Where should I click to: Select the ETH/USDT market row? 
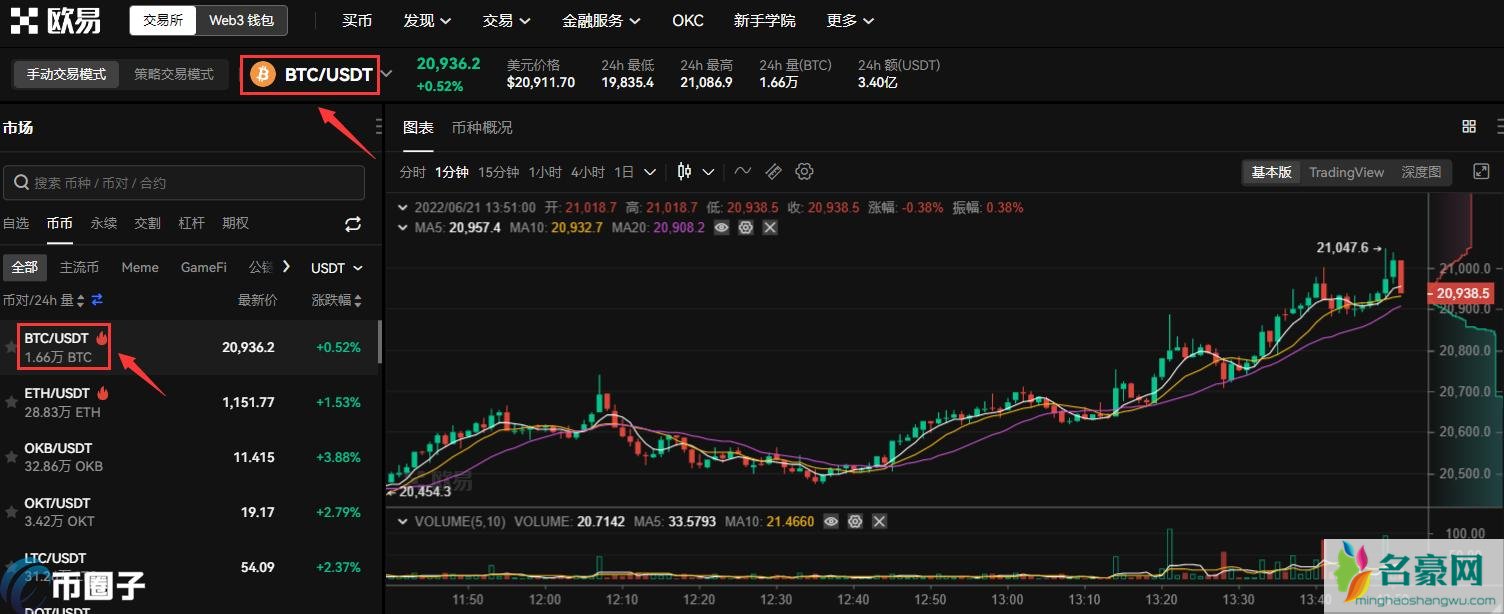(188, 402)
